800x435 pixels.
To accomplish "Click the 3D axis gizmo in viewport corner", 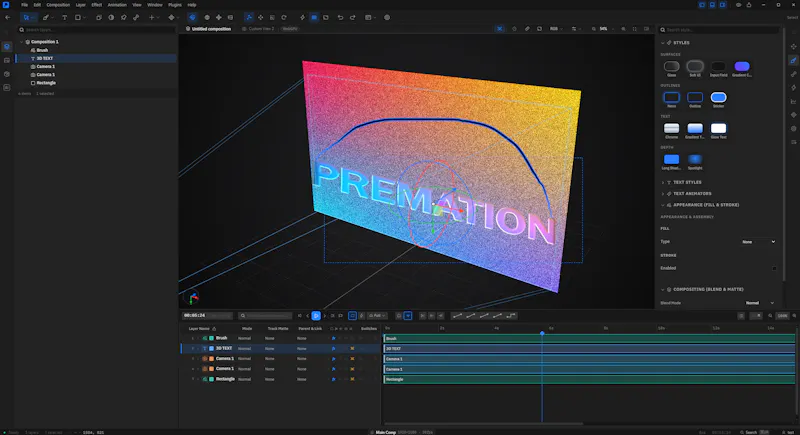I will [x=192, y=297].
